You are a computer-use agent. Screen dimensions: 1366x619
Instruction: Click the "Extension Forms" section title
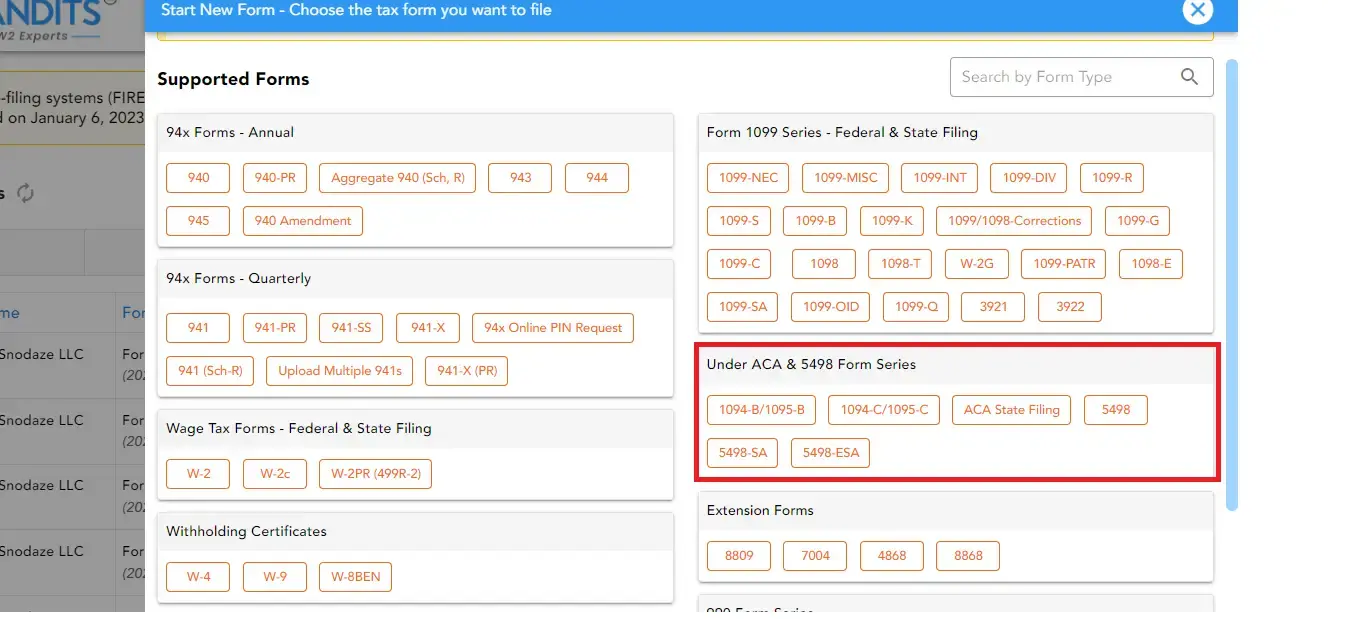[760, 510]
